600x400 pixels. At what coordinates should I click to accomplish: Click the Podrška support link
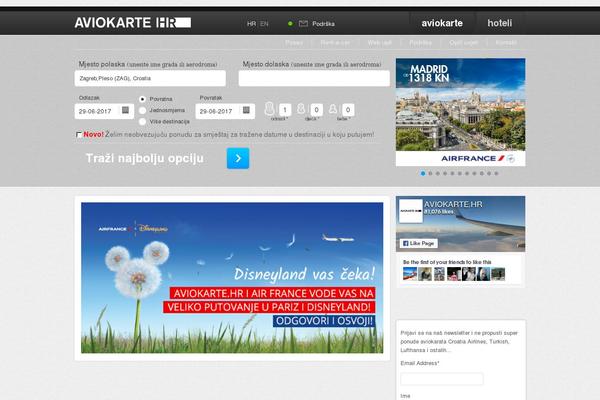(323, 24)
